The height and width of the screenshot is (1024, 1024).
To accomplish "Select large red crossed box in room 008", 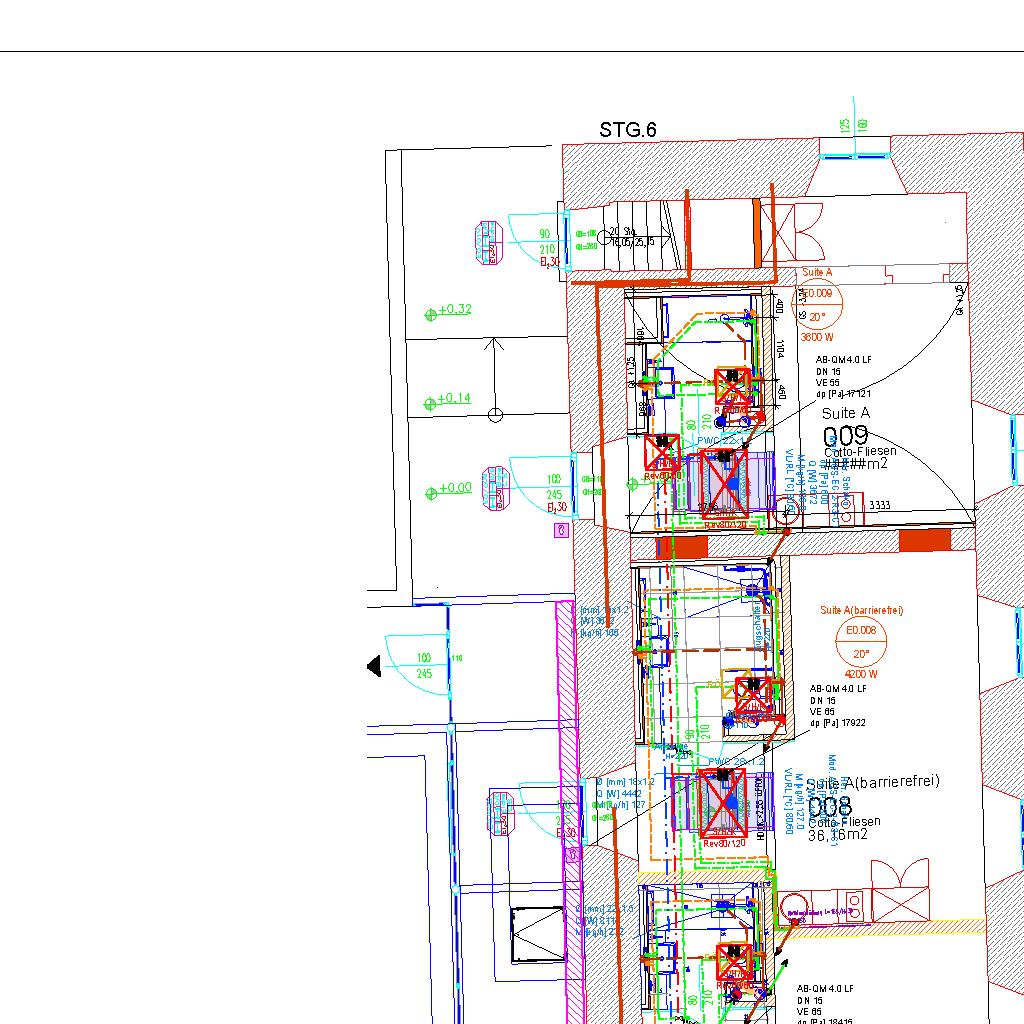I will (722, 803).
